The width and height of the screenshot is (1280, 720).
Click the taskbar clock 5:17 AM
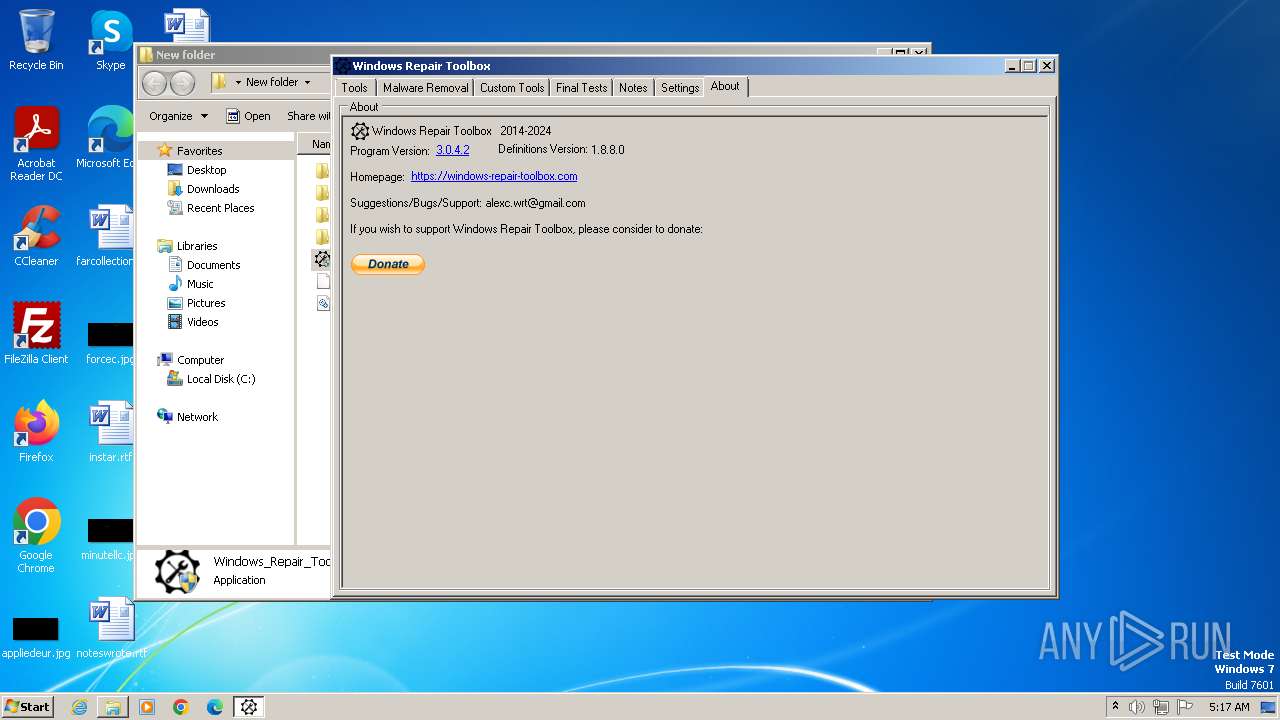click(x=1229, y=707)
